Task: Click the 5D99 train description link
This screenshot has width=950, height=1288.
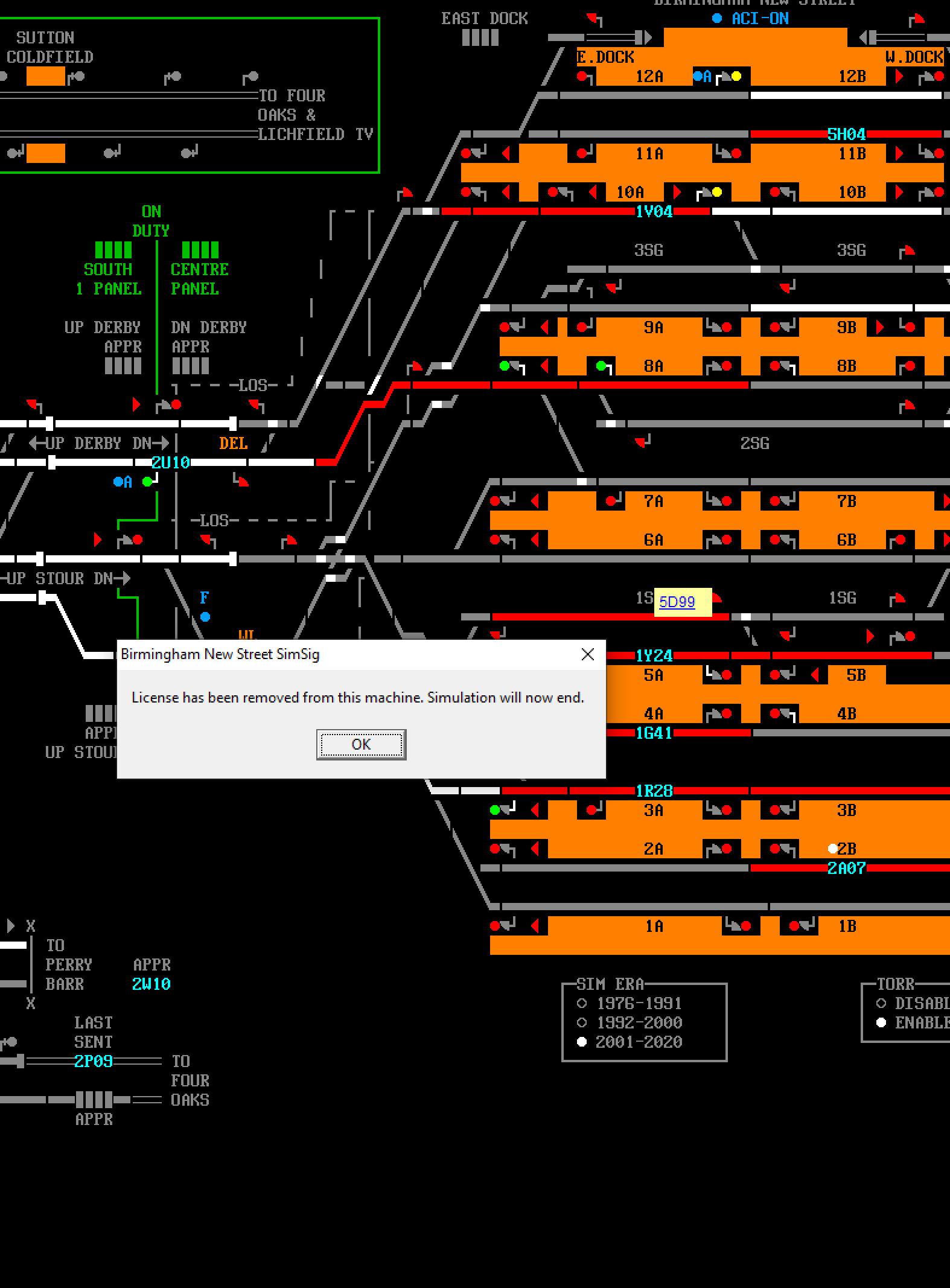Action: [x=677, y=602]
